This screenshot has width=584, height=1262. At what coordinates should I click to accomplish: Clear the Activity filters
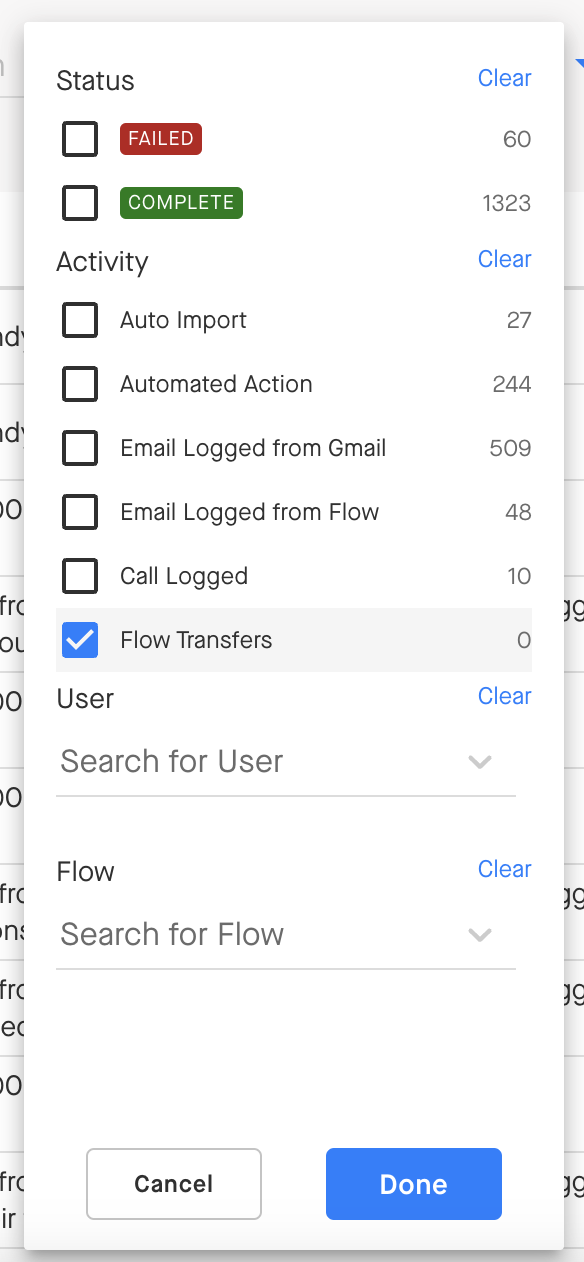(x=504, y=259)
